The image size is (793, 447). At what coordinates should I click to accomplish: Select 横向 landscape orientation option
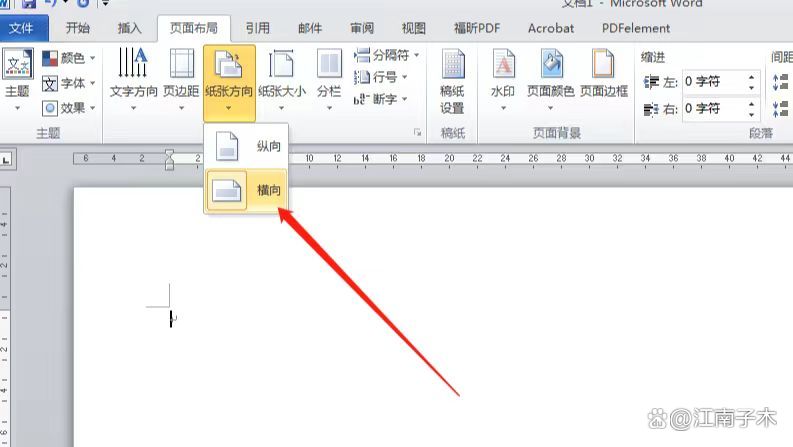pos(246,191)
